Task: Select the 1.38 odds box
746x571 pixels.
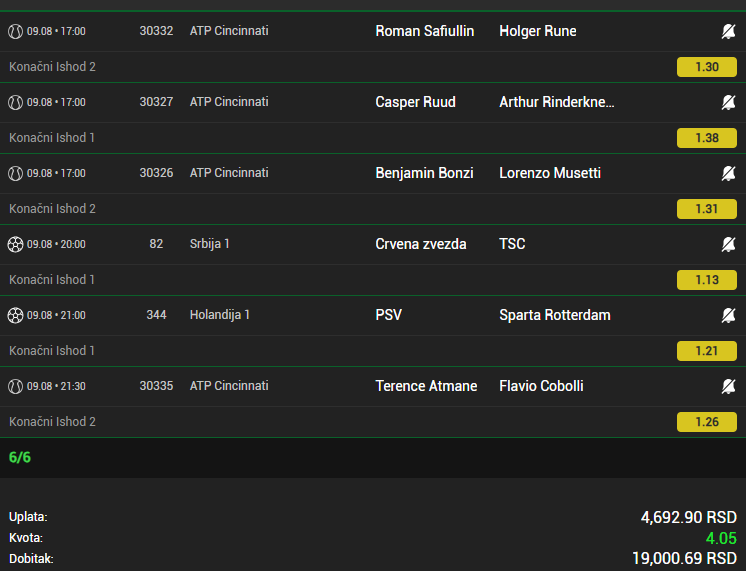Action: (707, 138)
